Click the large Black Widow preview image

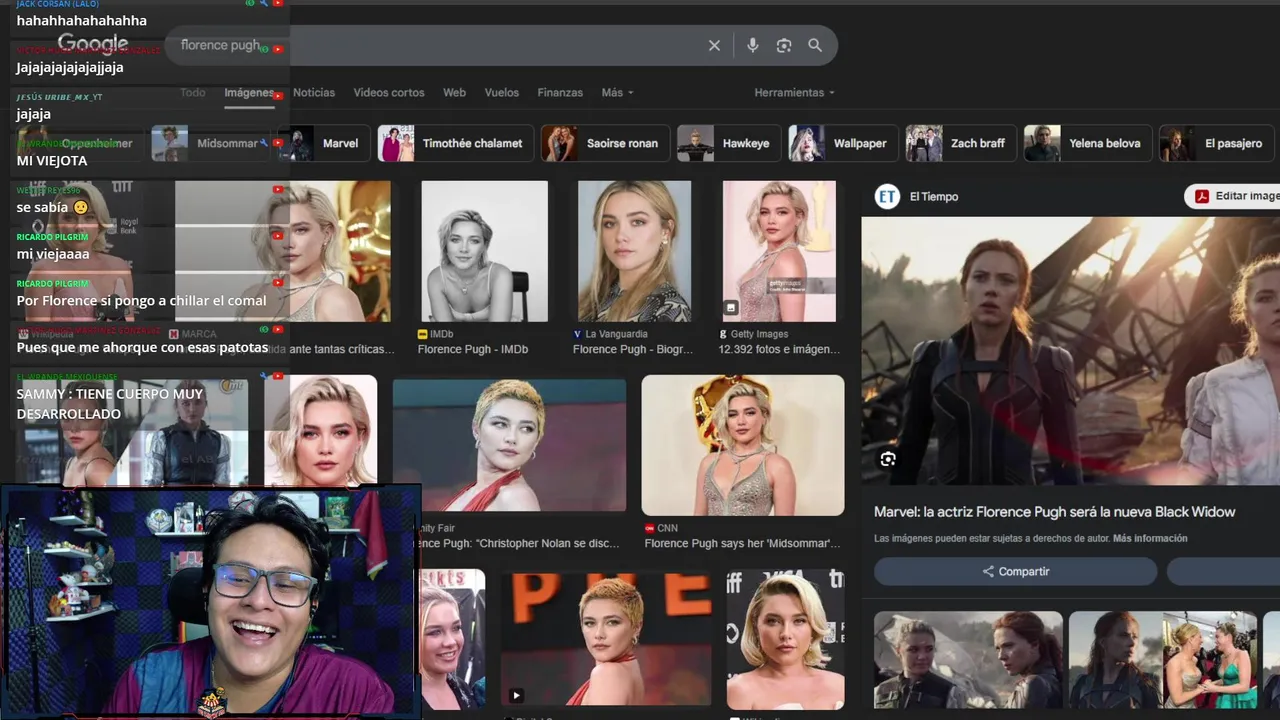click(1071, 351)
